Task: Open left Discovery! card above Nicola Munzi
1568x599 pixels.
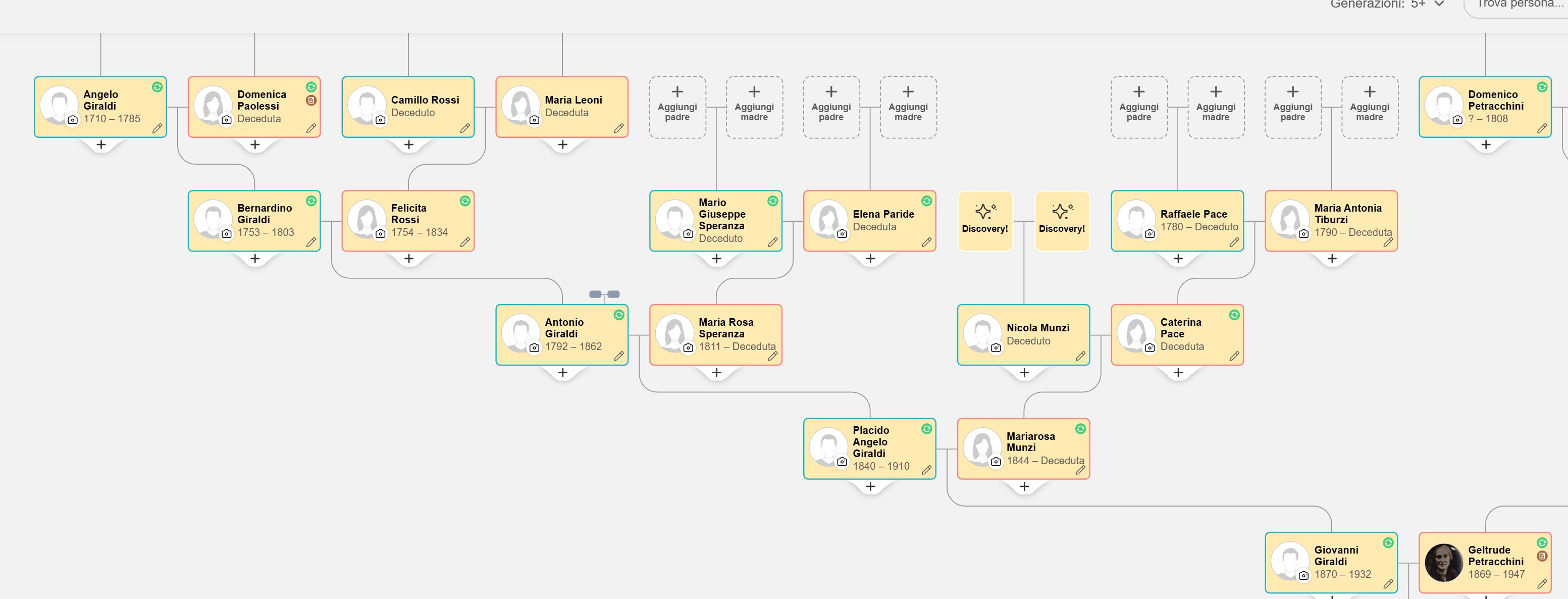Action: point(985,220)
